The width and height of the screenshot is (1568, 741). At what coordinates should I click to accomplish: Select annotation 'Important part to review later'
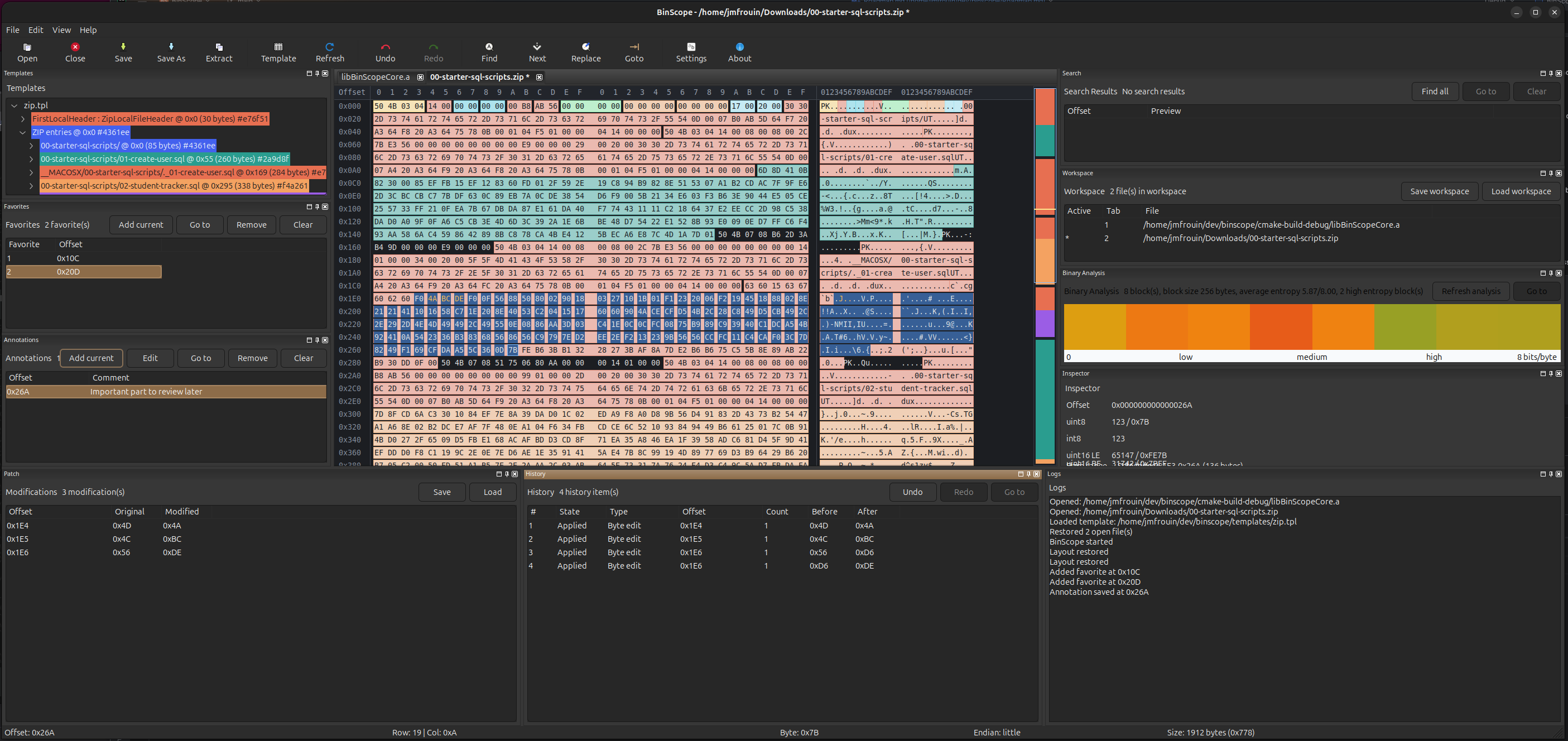[x=166, y=392]
